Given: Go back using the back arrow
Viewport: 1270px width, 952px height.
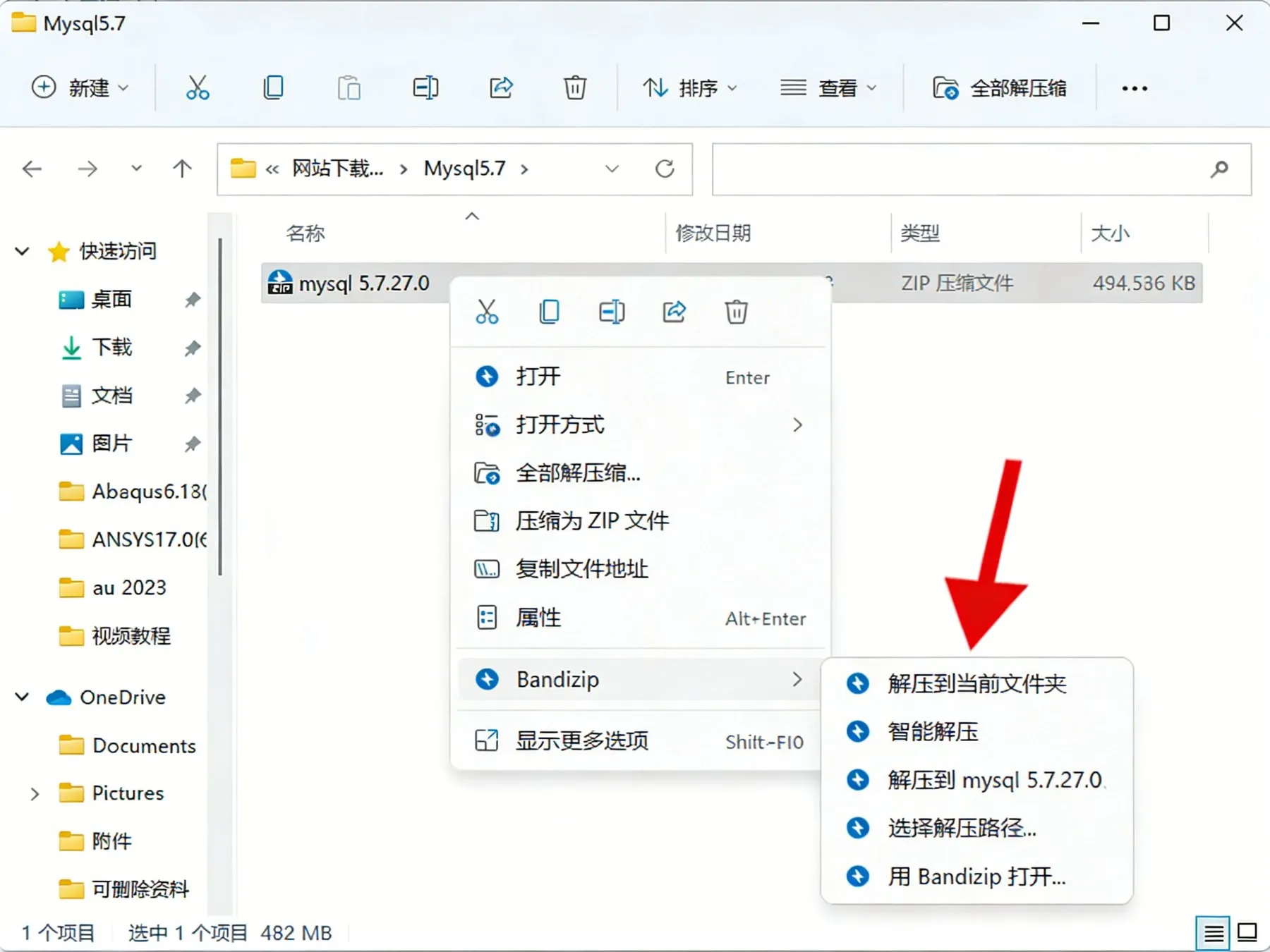Looking at the screenshot, I should [32, 169].
